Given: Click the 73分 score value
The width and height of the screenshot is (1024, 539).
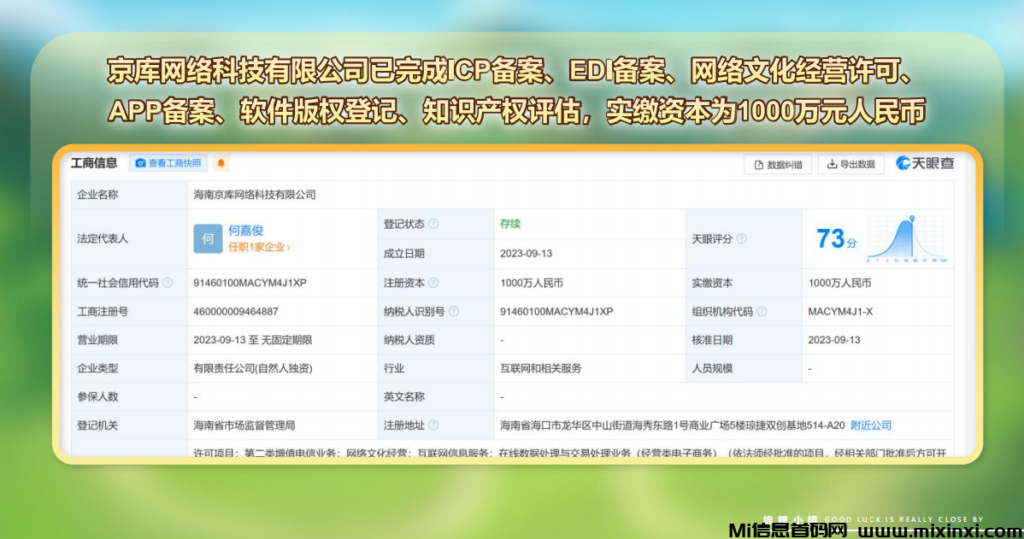Looking at the screenshot, I should 836,239.
